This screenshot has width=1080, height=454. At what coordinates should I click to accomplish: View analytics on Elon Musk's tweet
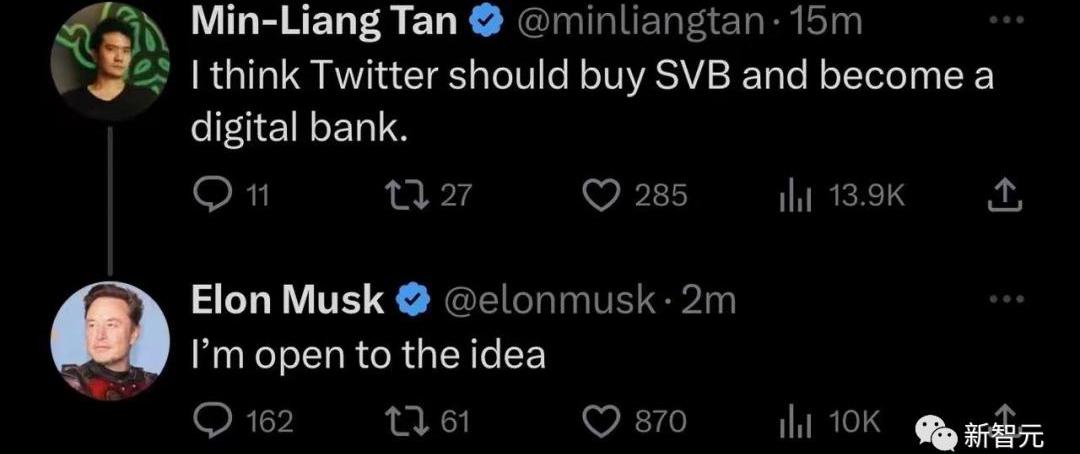click(793, 422)
